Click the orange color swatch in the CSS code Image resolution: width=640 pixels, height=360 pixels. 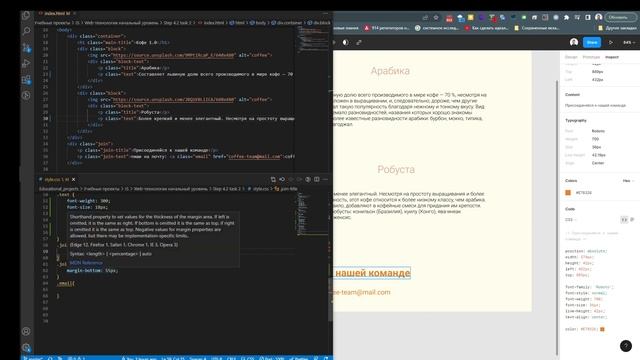[x=602, y=329]
